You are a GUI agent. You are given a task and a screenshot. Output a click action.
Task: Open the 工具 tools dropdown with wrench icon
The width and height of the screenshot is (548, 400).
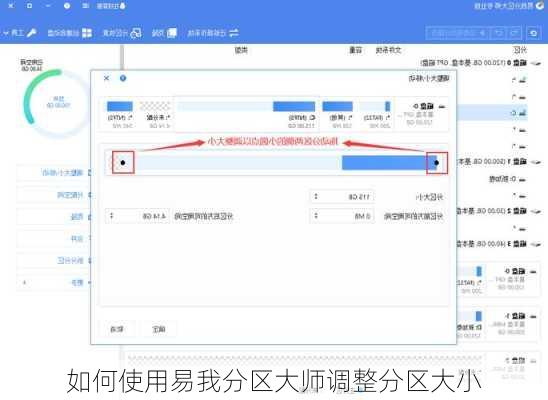[x=19, y=33]
